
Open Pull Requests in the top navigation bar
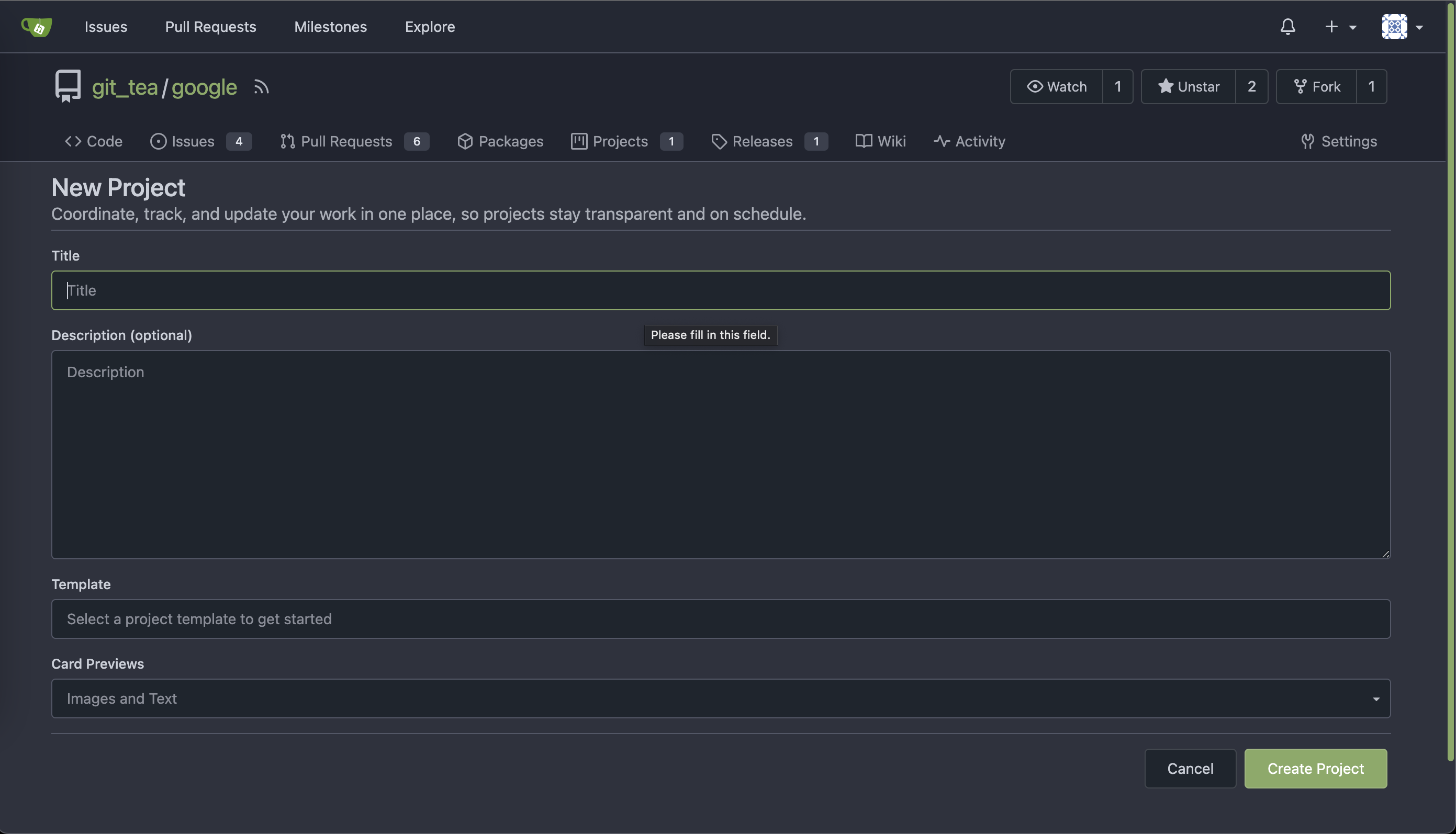211,26
